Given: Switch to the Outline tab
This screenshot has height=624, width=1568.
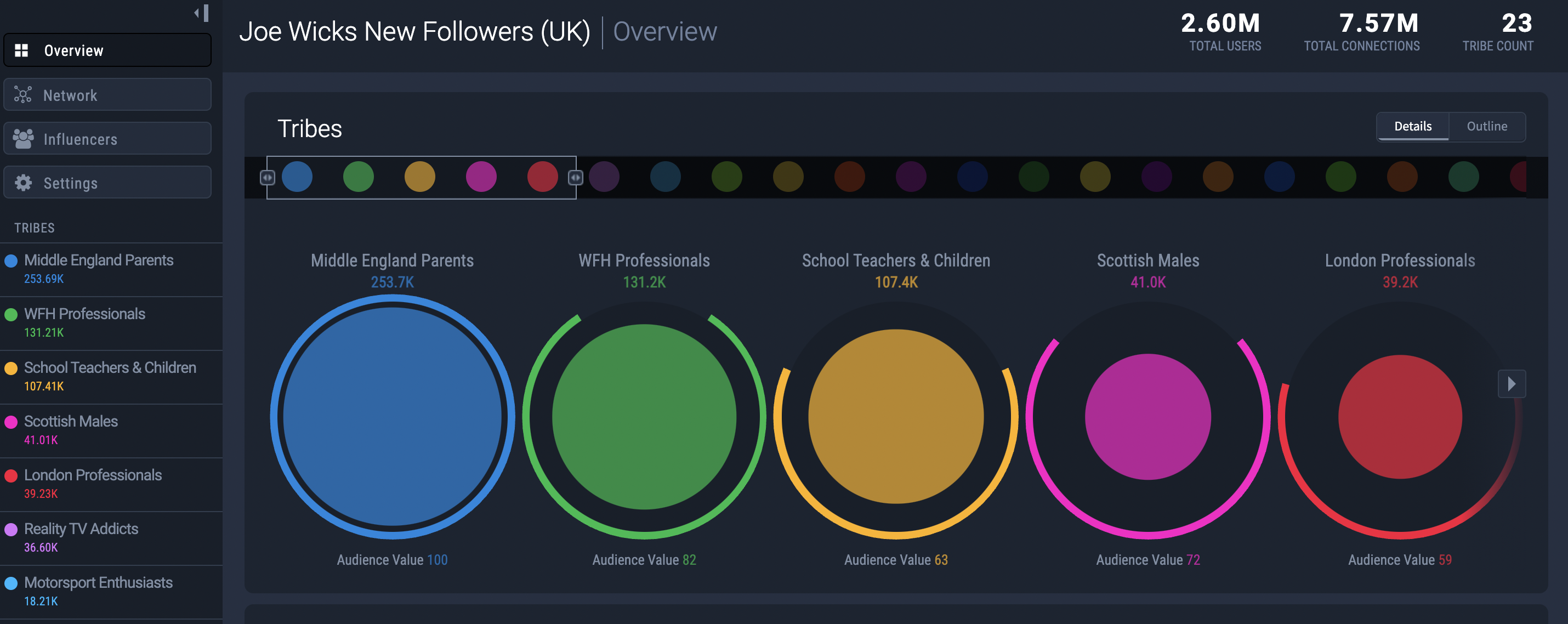Looking at the screenshot, I should [1486, 126].
